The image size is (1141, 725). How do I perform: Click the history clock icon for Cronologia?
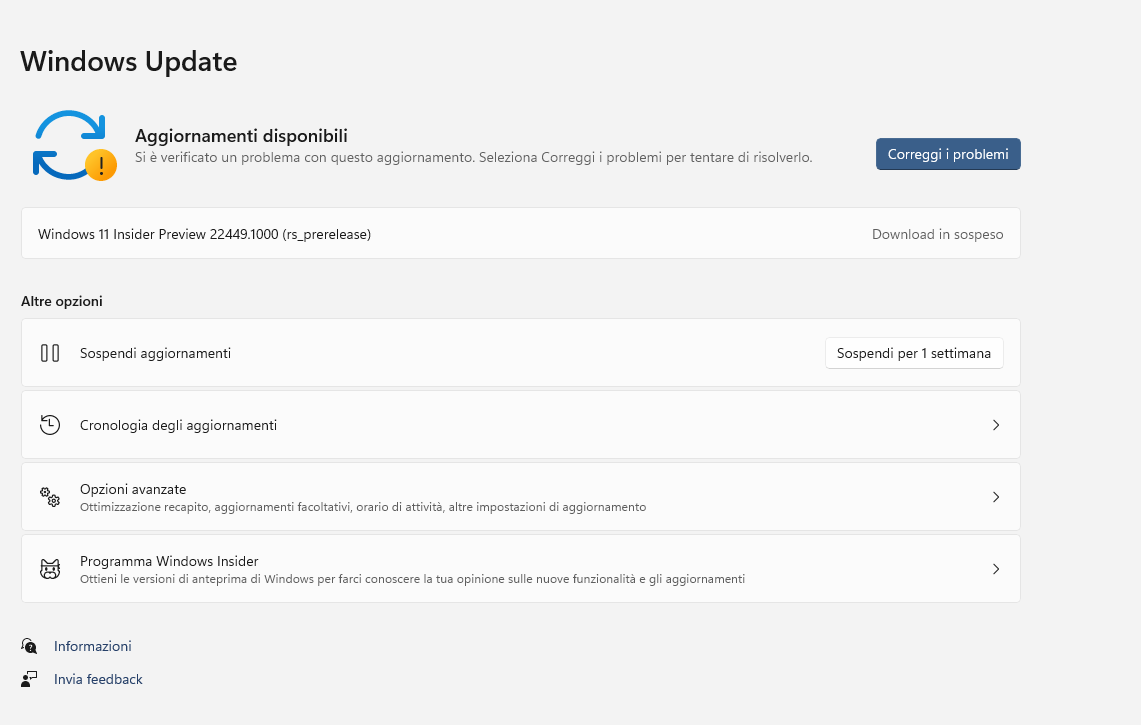click(49, 424)
